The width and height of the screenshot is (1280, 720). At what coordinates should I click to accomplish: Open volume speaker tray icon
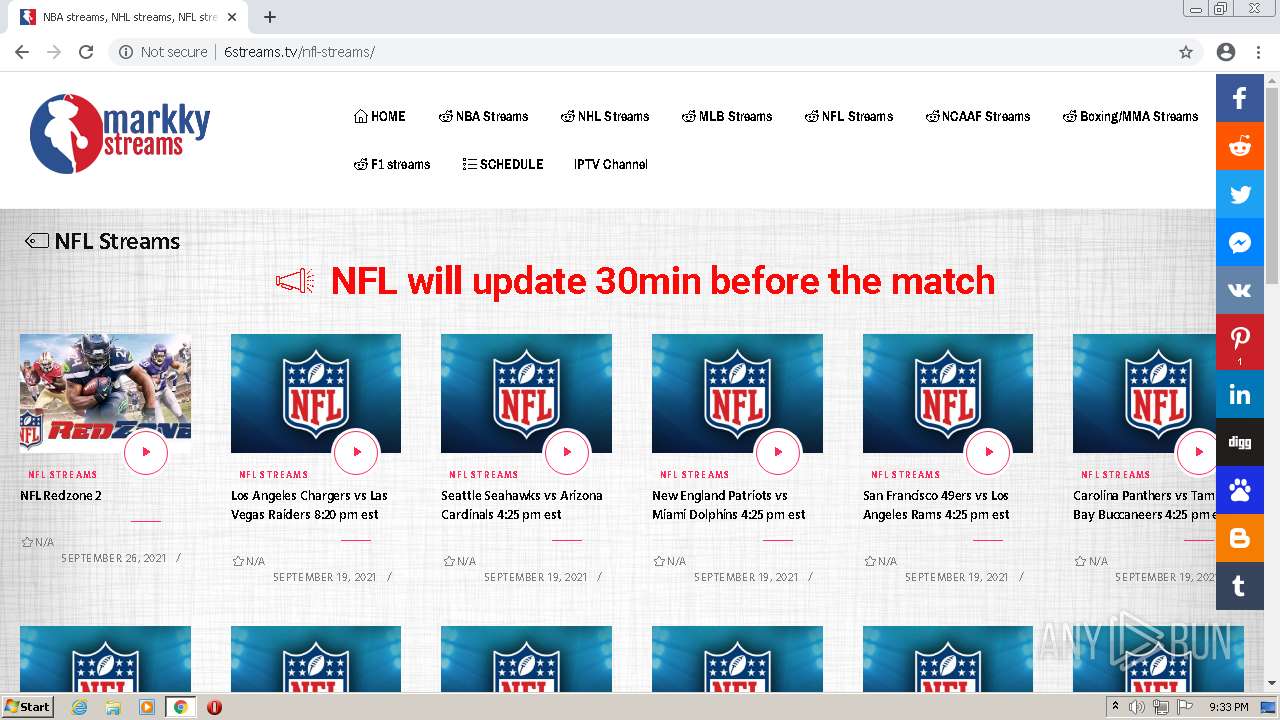(1137, 707)
